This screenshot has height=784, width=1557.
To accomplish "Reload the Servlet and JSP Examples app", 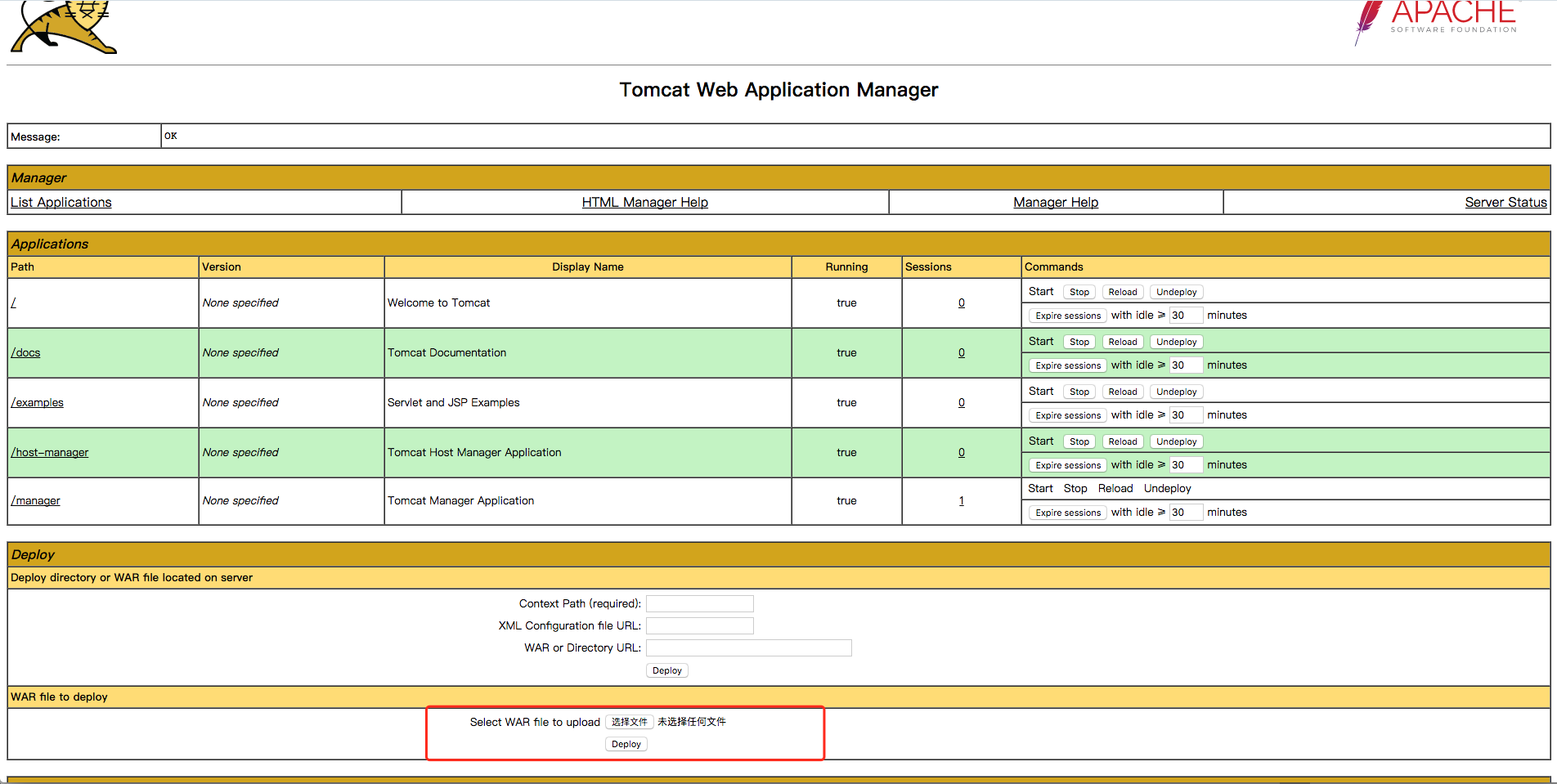I will 1123,392.
